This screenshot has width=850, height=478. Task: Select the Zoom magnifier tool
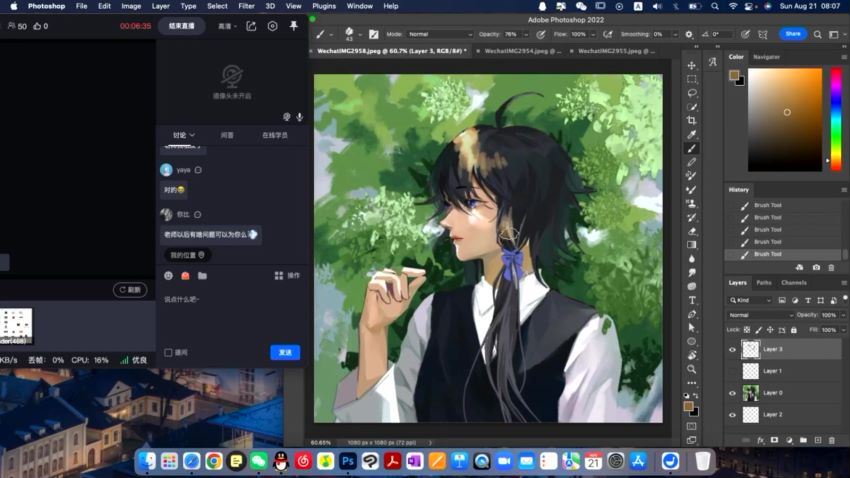coord(691,369)
